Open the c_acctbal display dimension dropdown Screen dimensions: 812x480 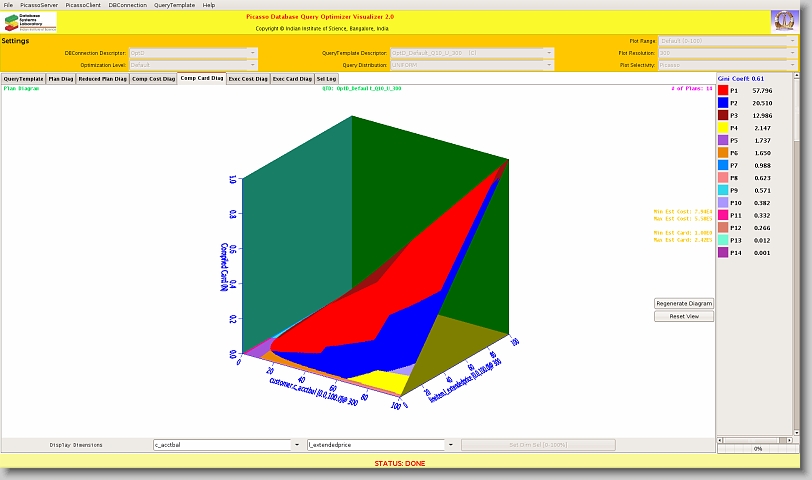pyautogui.click(x=296, y=445)
